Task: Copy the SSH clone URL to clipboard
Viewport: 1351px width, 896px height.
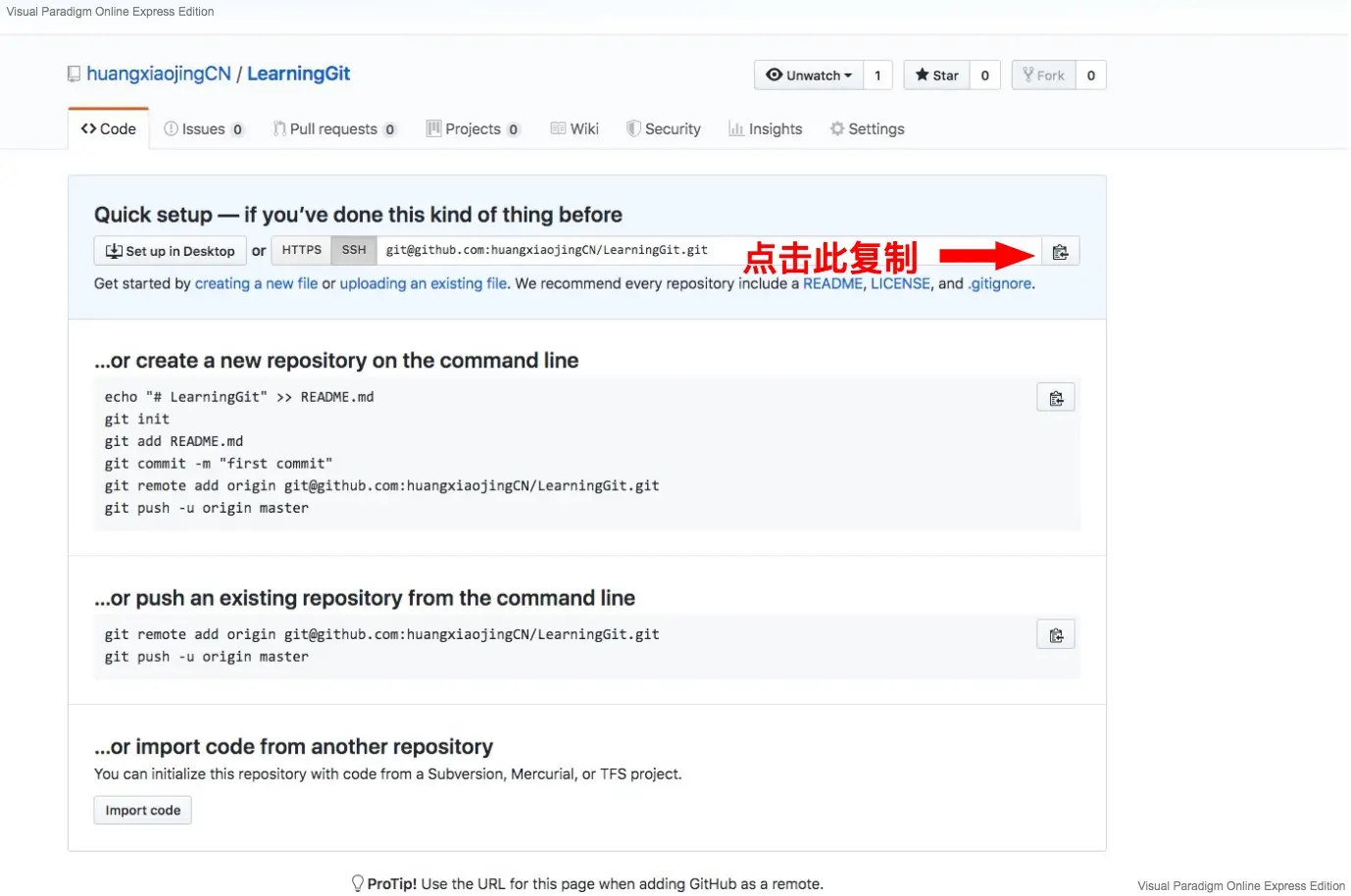Action: click(1060, 252)
